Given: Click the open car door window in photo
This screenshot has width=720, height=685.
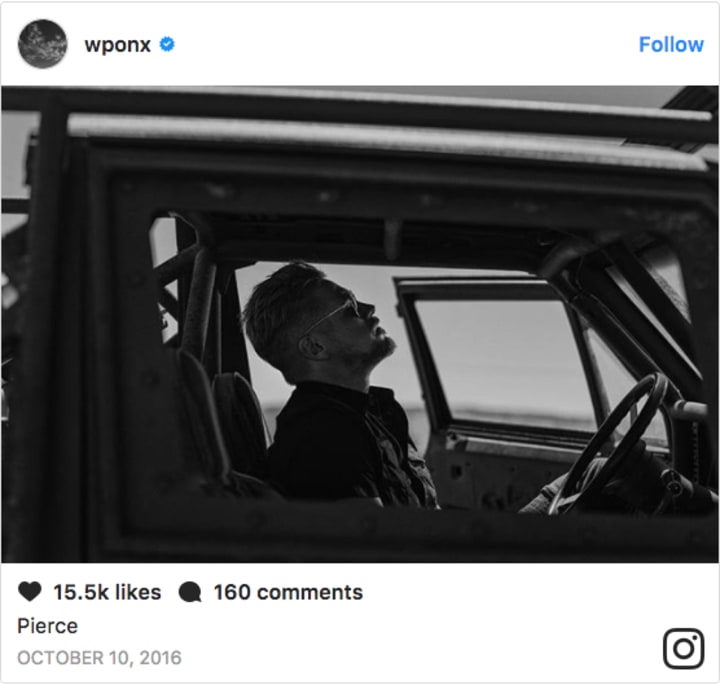Looking at the screenshot, I should [x=503, y=363].
